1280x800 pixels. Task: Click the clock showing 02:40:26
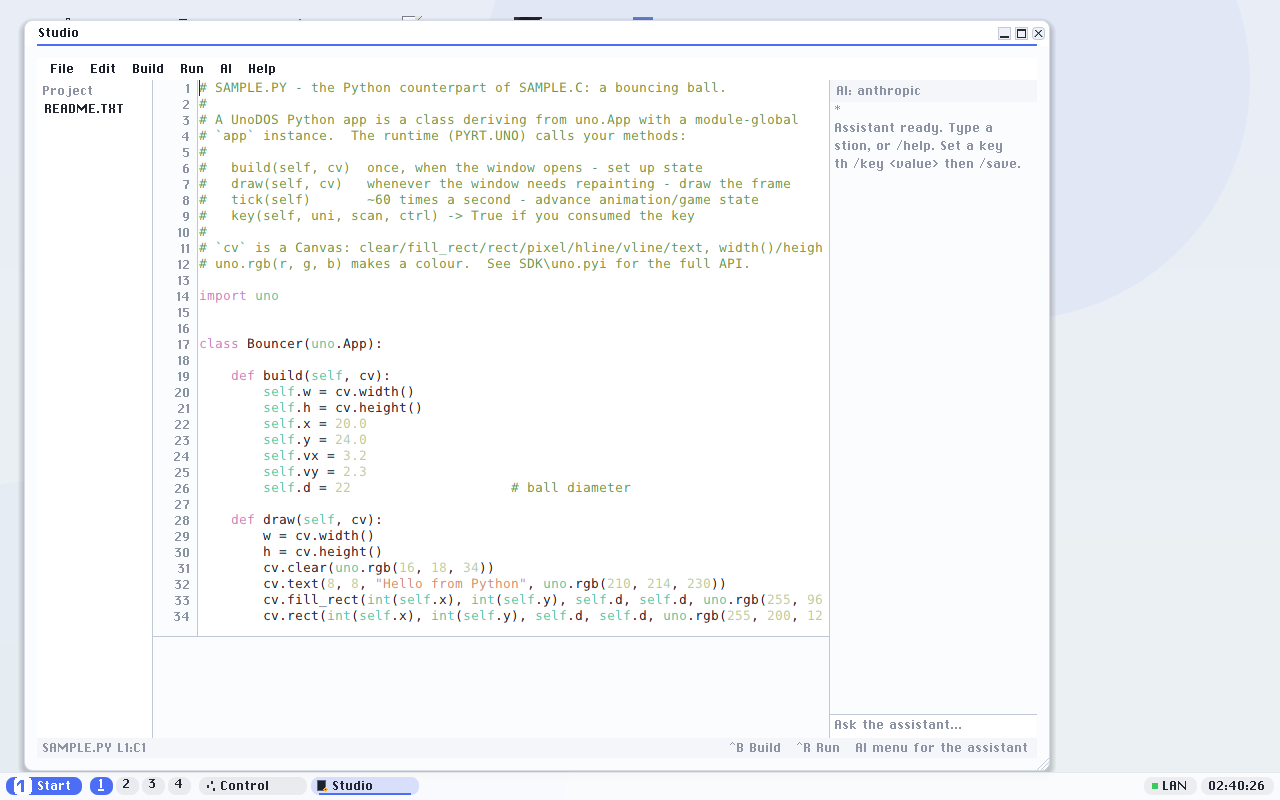(x=1237, y=786)
